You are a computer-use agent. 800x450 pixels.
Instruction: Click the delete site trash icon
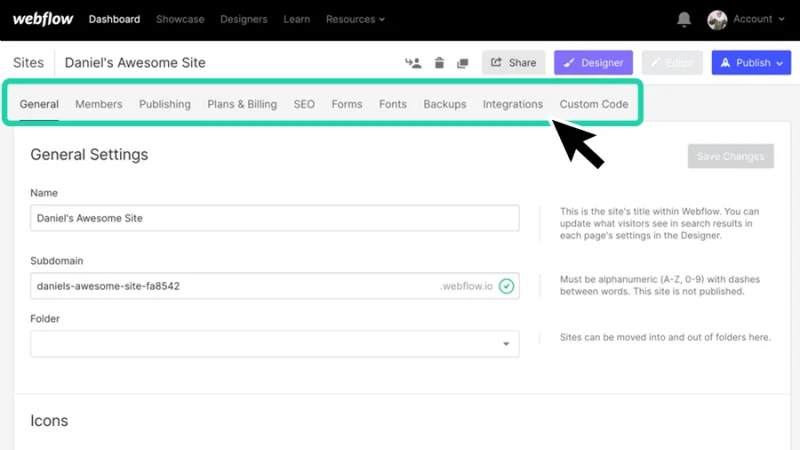click(x=439, y=63)
